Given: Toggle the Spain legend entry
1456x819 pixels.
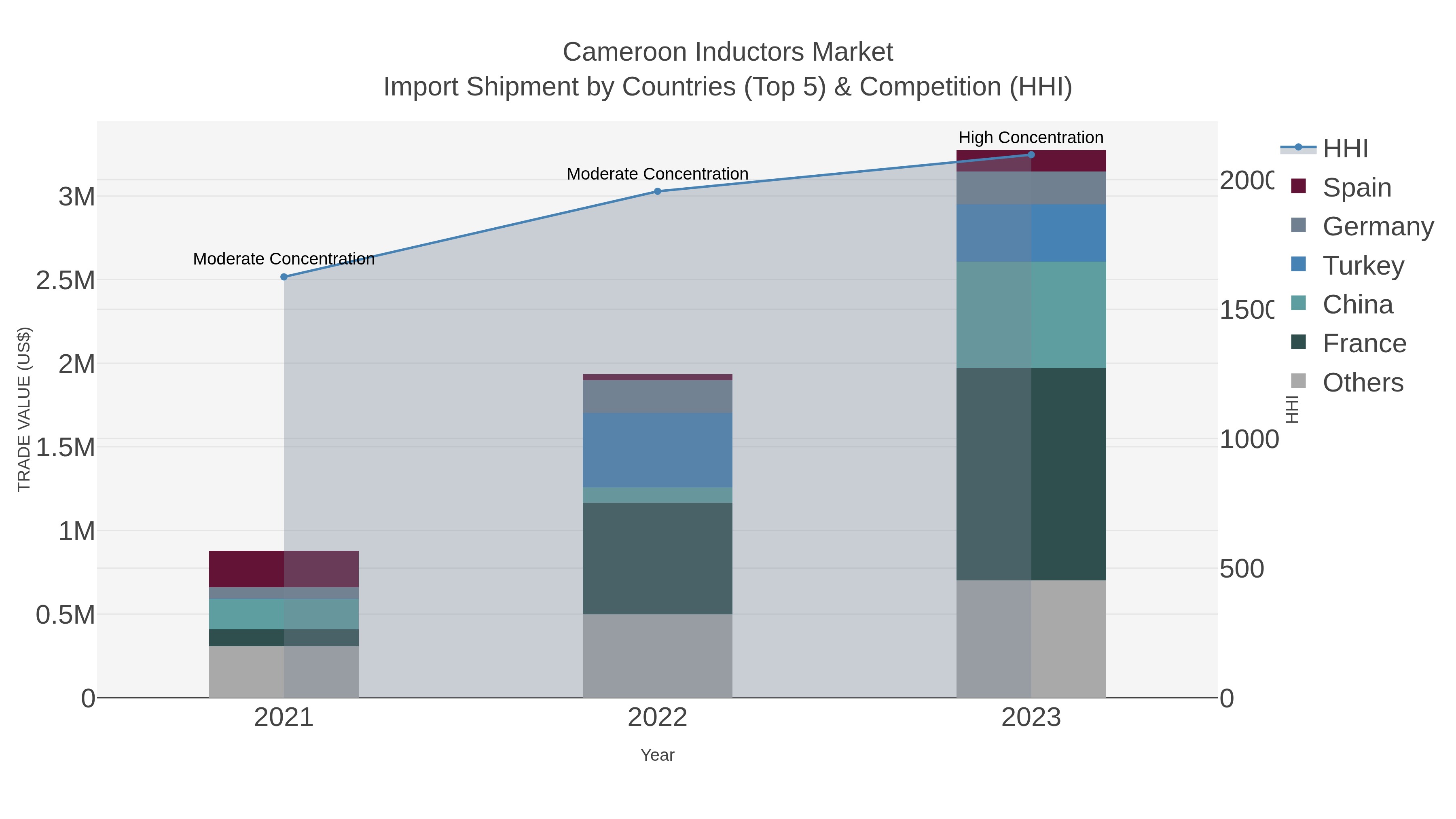Looking at the screenshot, I should 1341,187.
